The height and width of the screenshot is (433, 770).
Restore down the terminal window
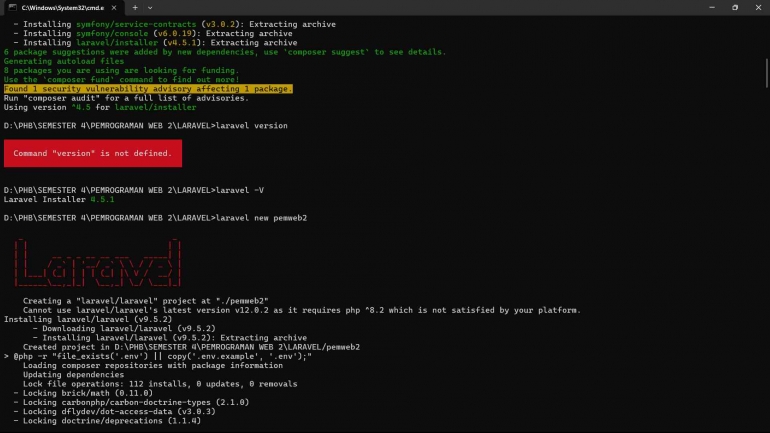[x=735, y=8]
